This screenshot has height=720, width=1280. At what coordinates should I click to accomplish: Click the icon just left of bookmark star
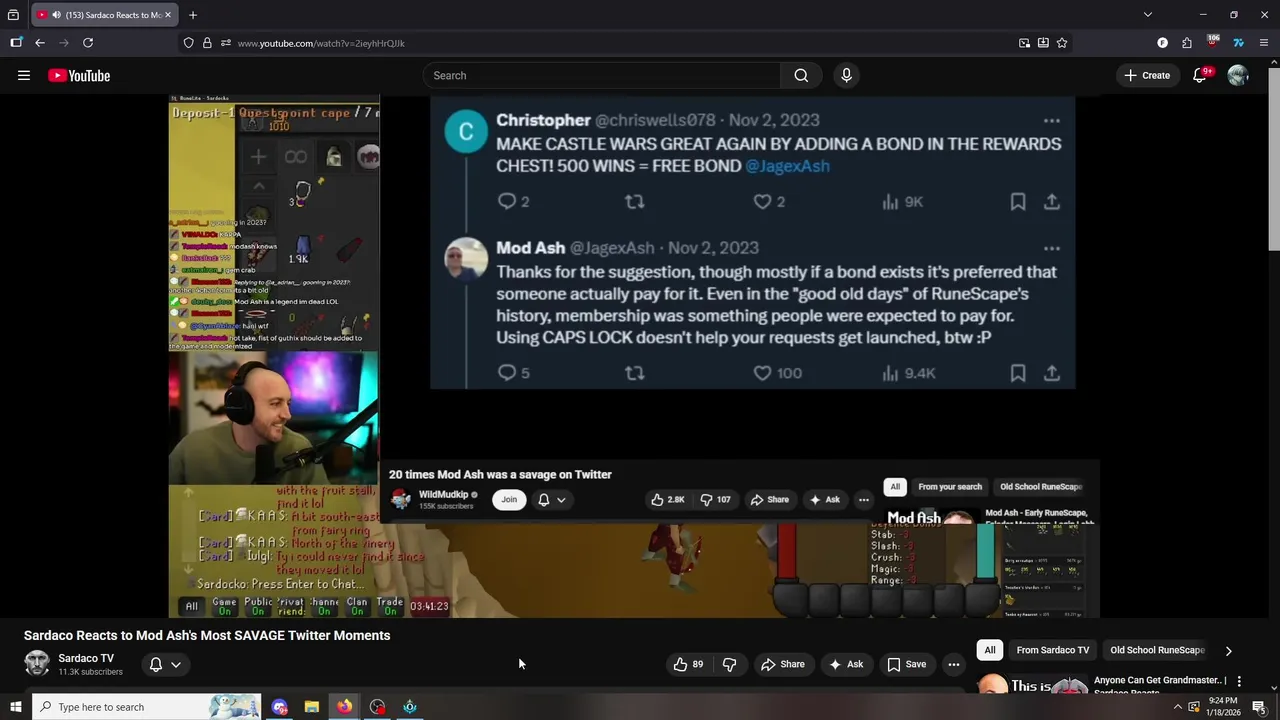click(1043, 43)
